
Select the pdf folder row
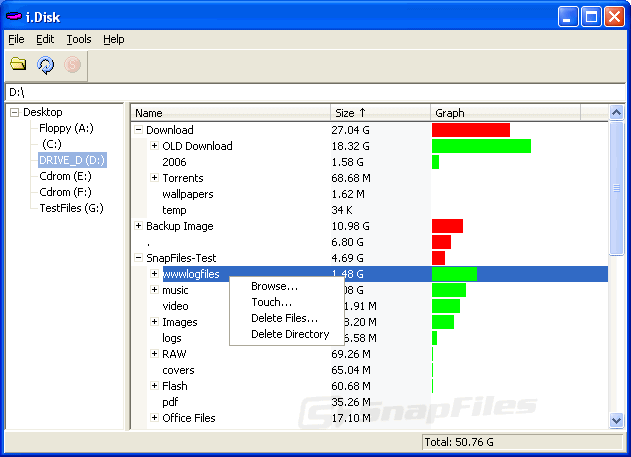[x=170, y=402]
